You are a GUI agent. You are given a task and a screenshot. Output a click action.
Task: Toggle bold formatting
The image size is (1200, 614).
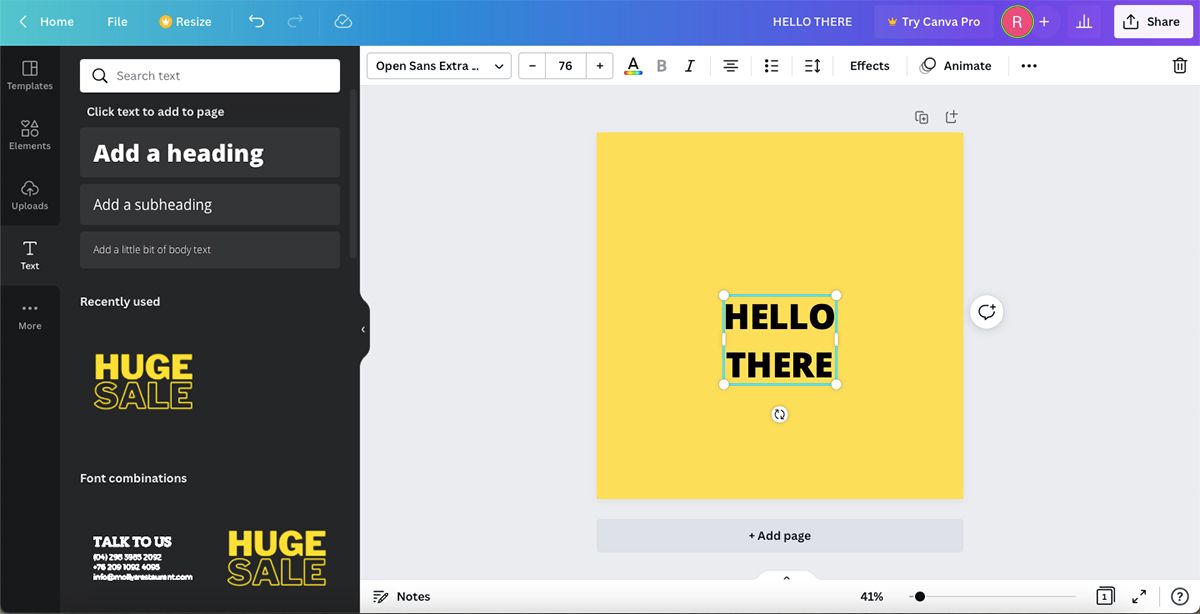point(661,66)
